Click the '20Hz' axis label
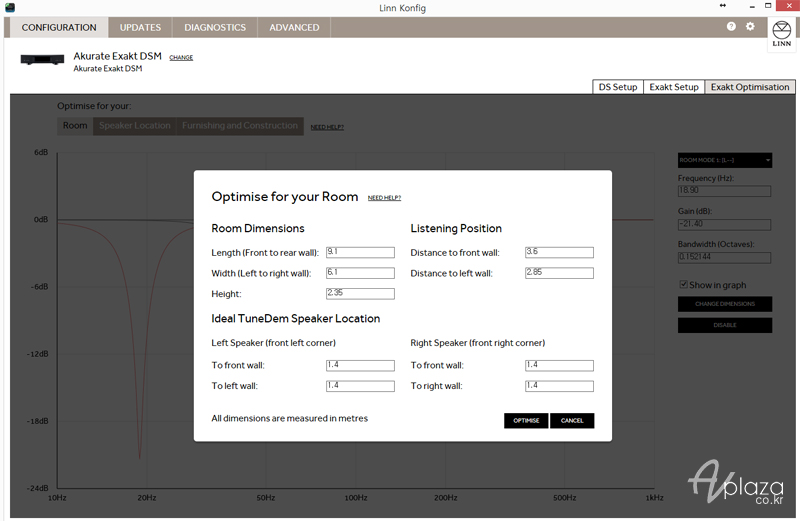Viewport: 800px width, 521px height. [146, 498]
